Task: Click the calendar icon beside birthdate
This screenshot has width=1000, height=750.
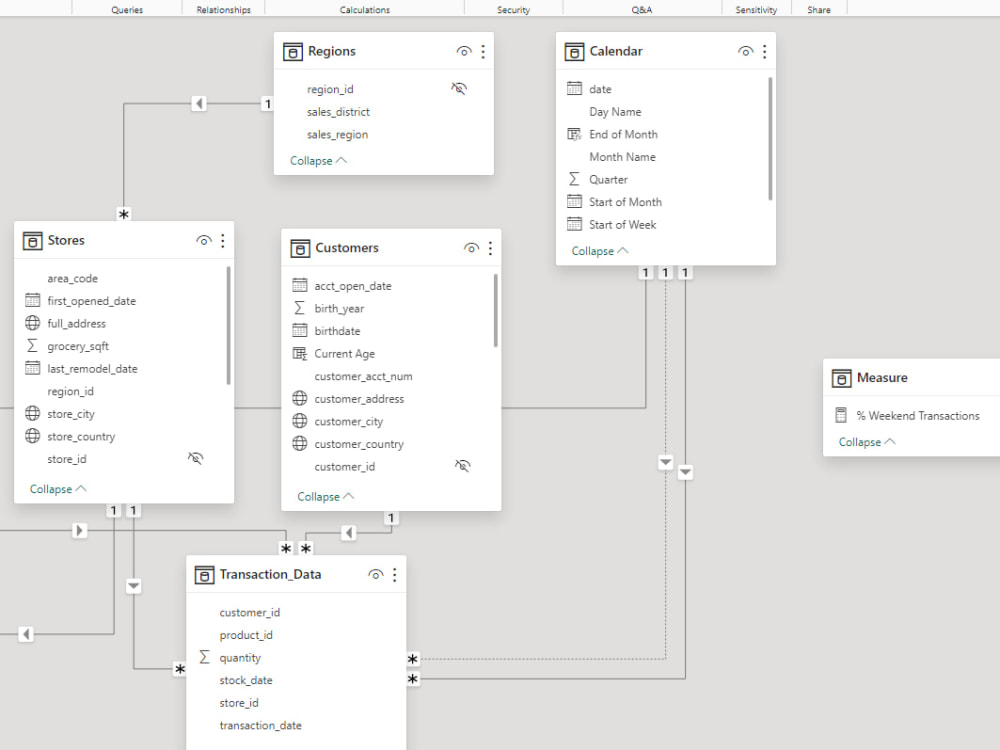Action: (x=301, y=330)
